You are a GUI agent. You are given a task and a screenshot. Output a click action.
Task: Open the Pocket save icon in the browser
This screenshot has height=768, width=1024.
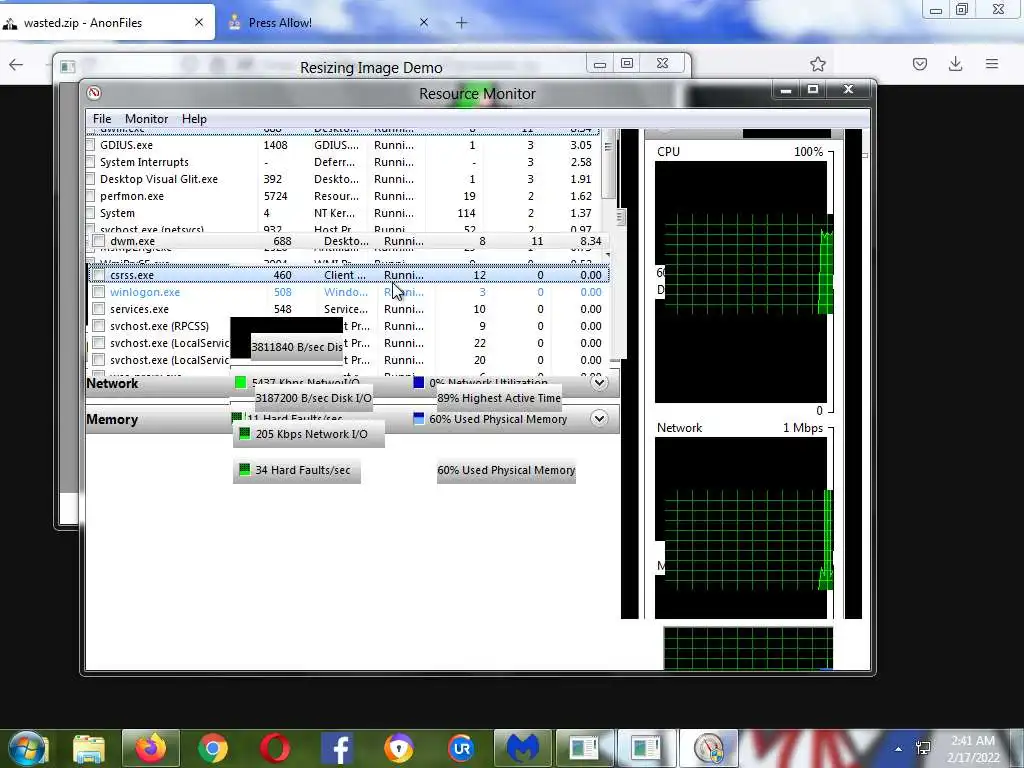(920, 64)
